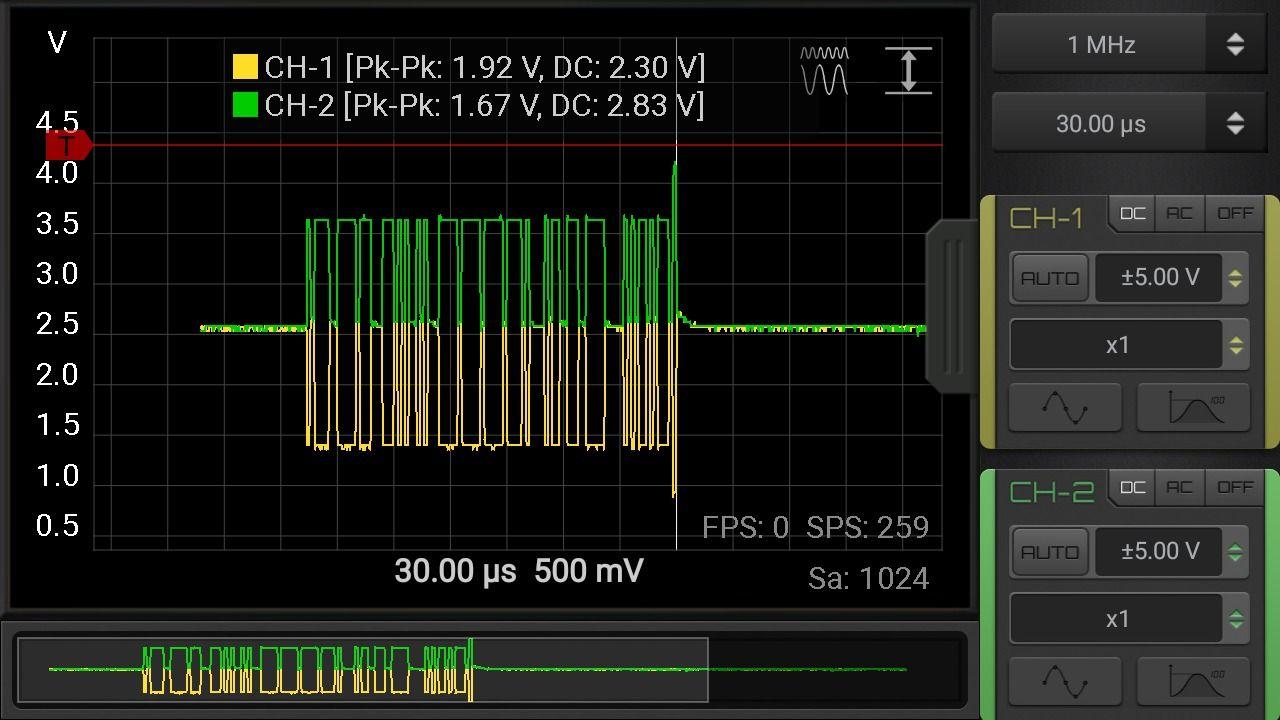Set CH-1 coupling to DC
Image resolution: width=1280 pixels, height=720 pixels.
coord(1132,214)
